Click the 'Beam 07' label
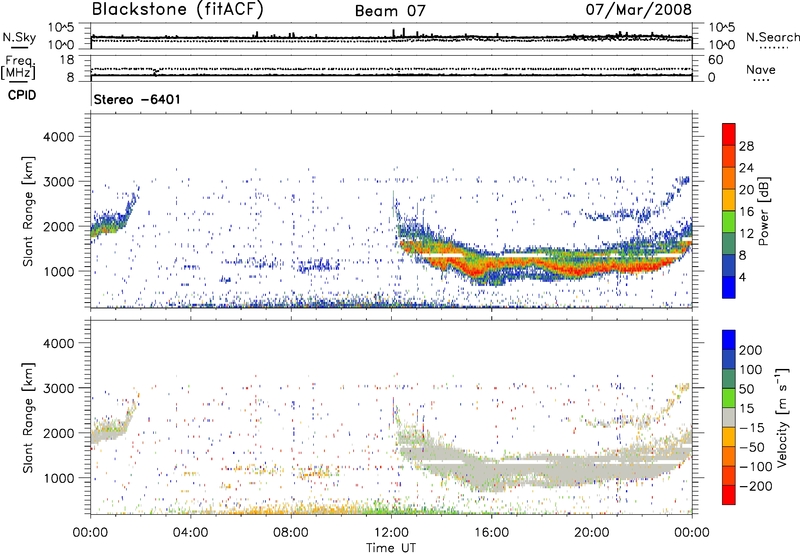The width and height of the screenshot is (800, 554). [390, 11]
